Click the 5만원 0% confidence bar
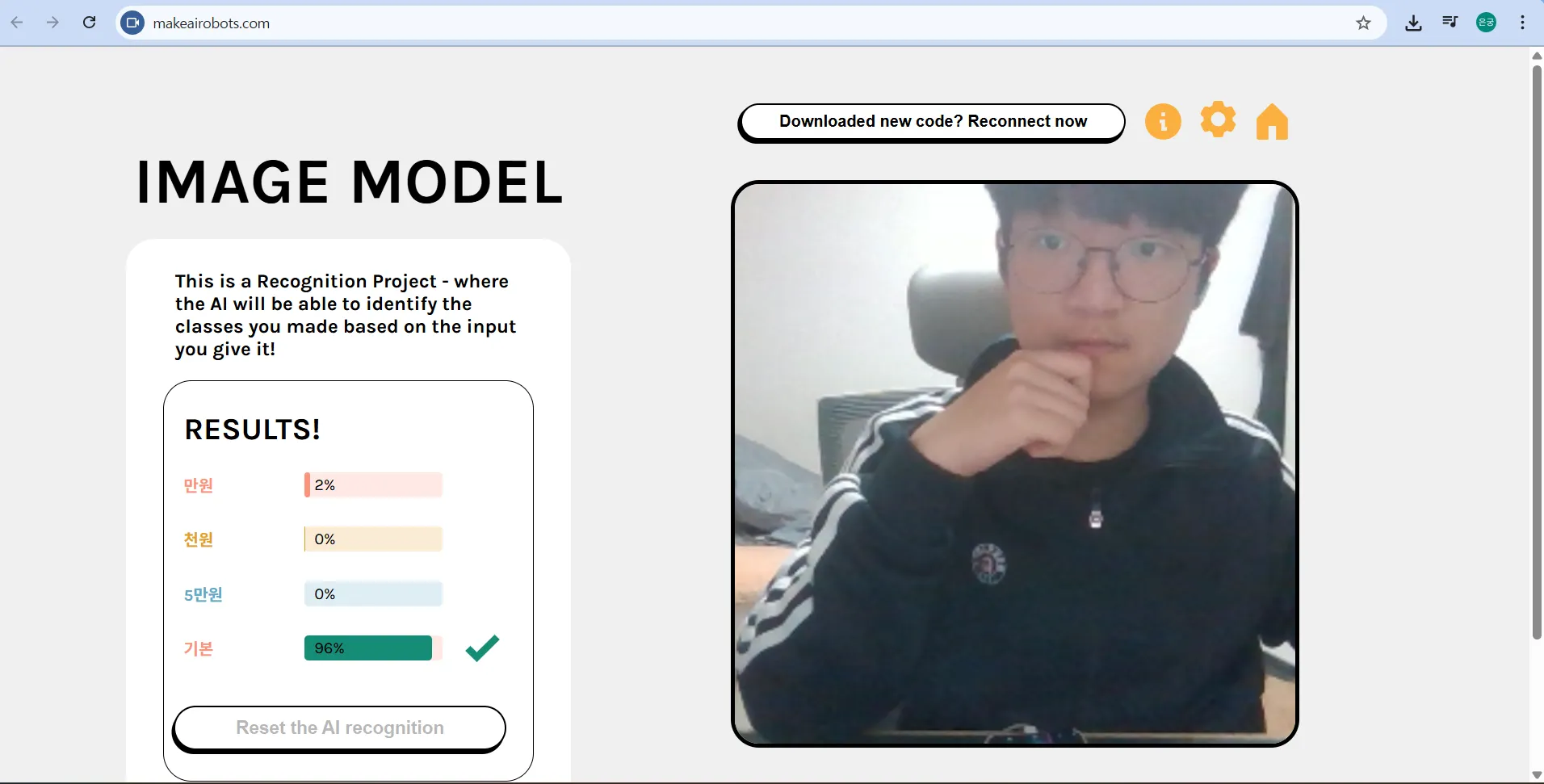This screenshot has height=784, width=1544. pos(373,594)
